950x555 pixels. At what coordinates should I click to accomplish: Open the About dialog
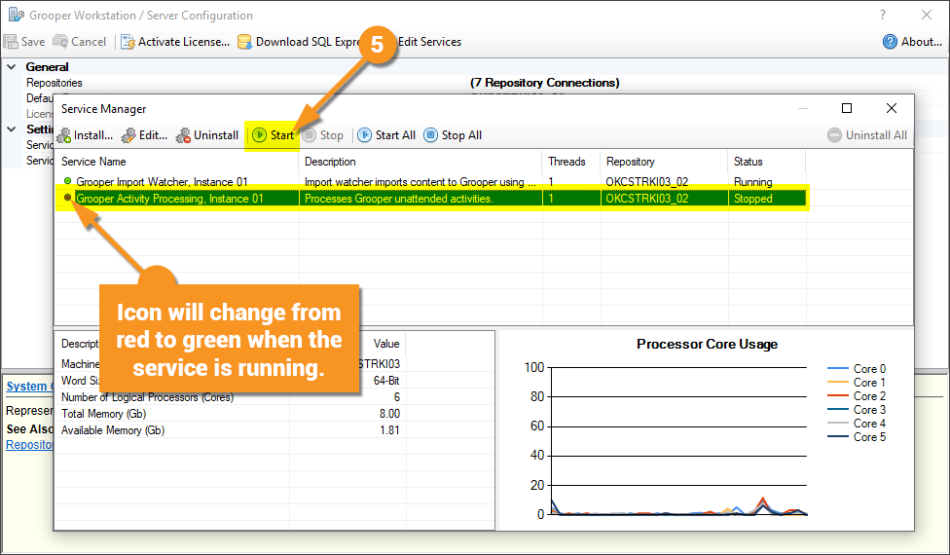(912, 42)
